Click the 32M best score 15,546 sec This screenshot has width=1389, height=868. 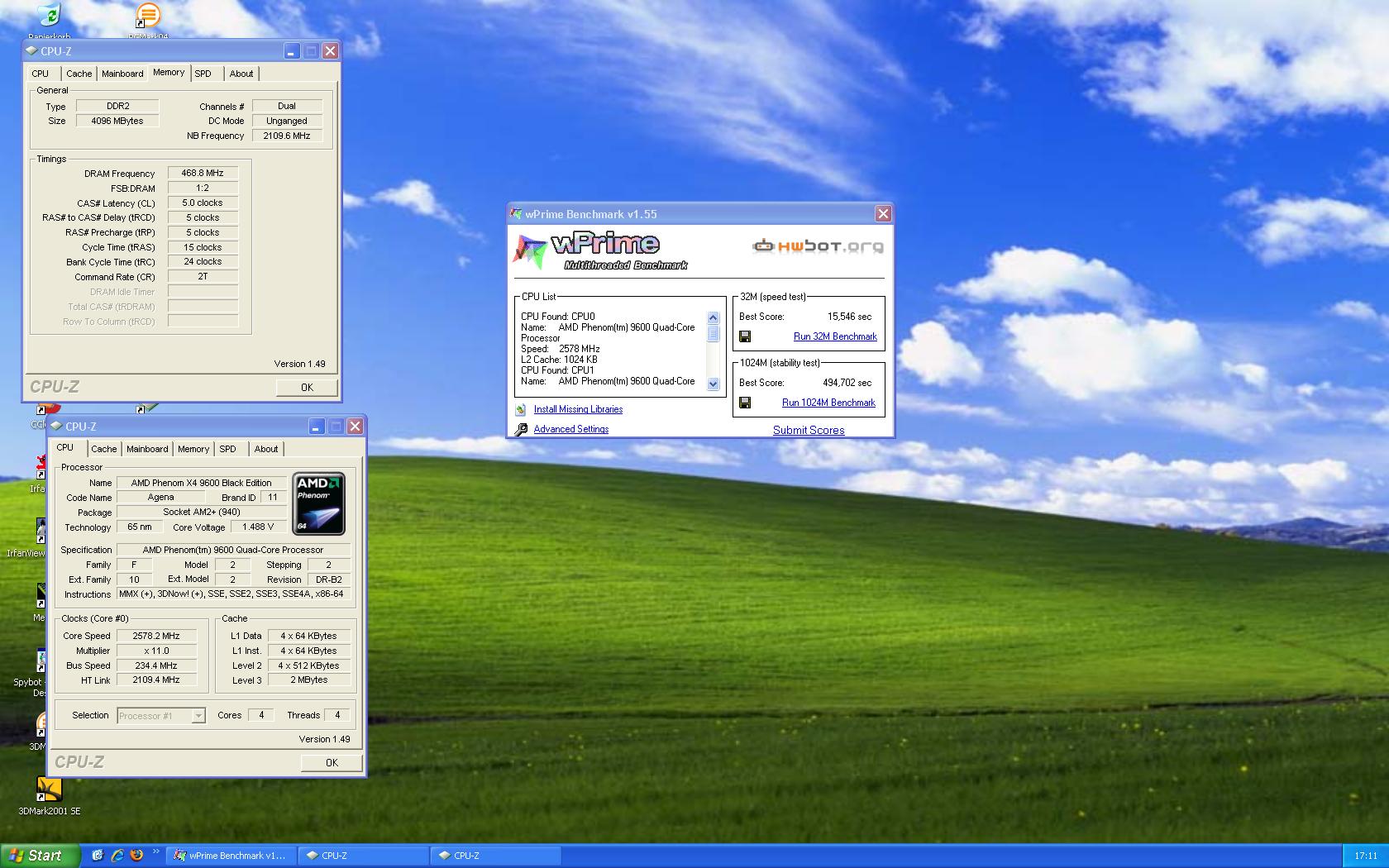pyautogui.click(x=849, y=317)
